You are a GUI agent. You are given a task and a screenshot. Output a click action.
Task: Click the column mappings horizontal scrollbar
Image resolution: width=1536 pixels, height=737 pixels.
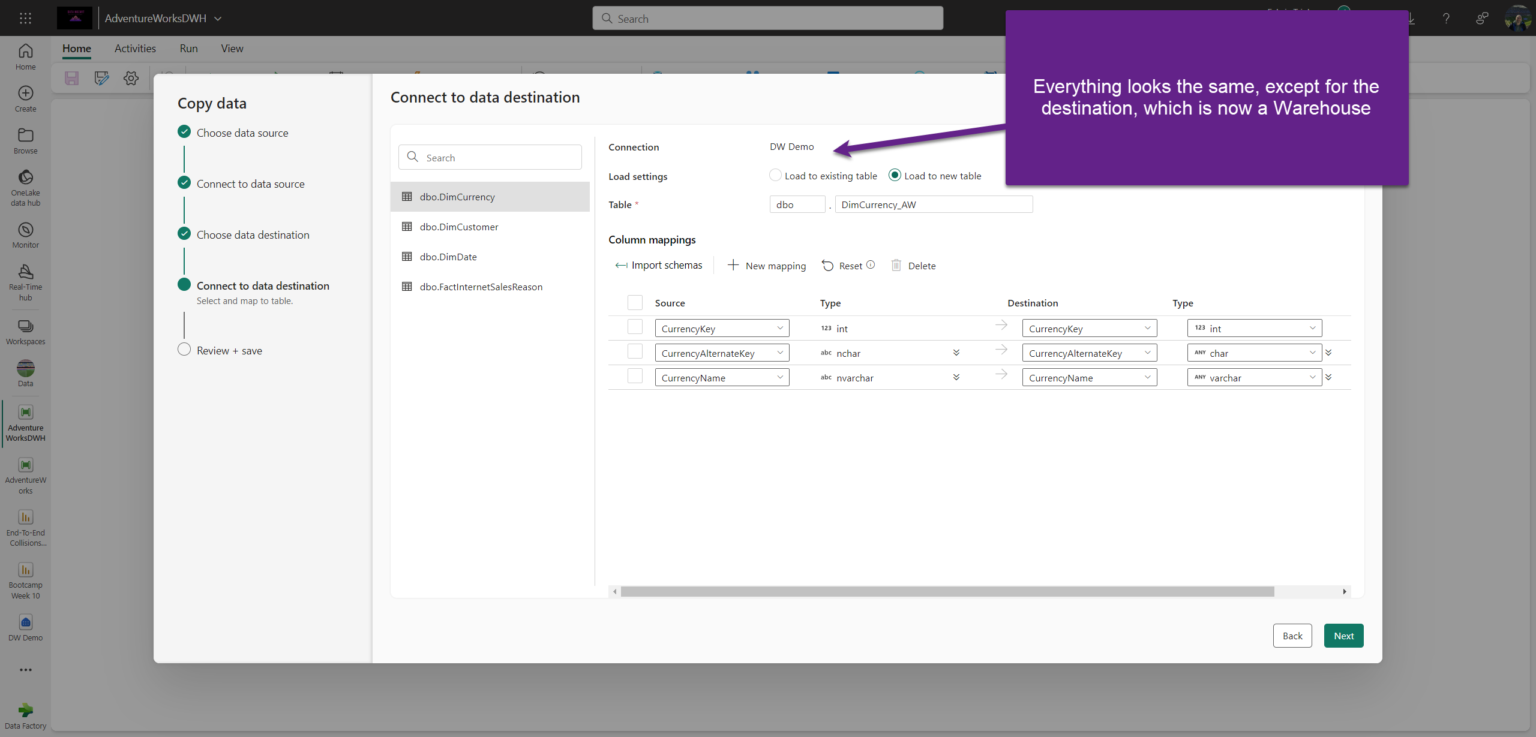click(x=947, y=591)
